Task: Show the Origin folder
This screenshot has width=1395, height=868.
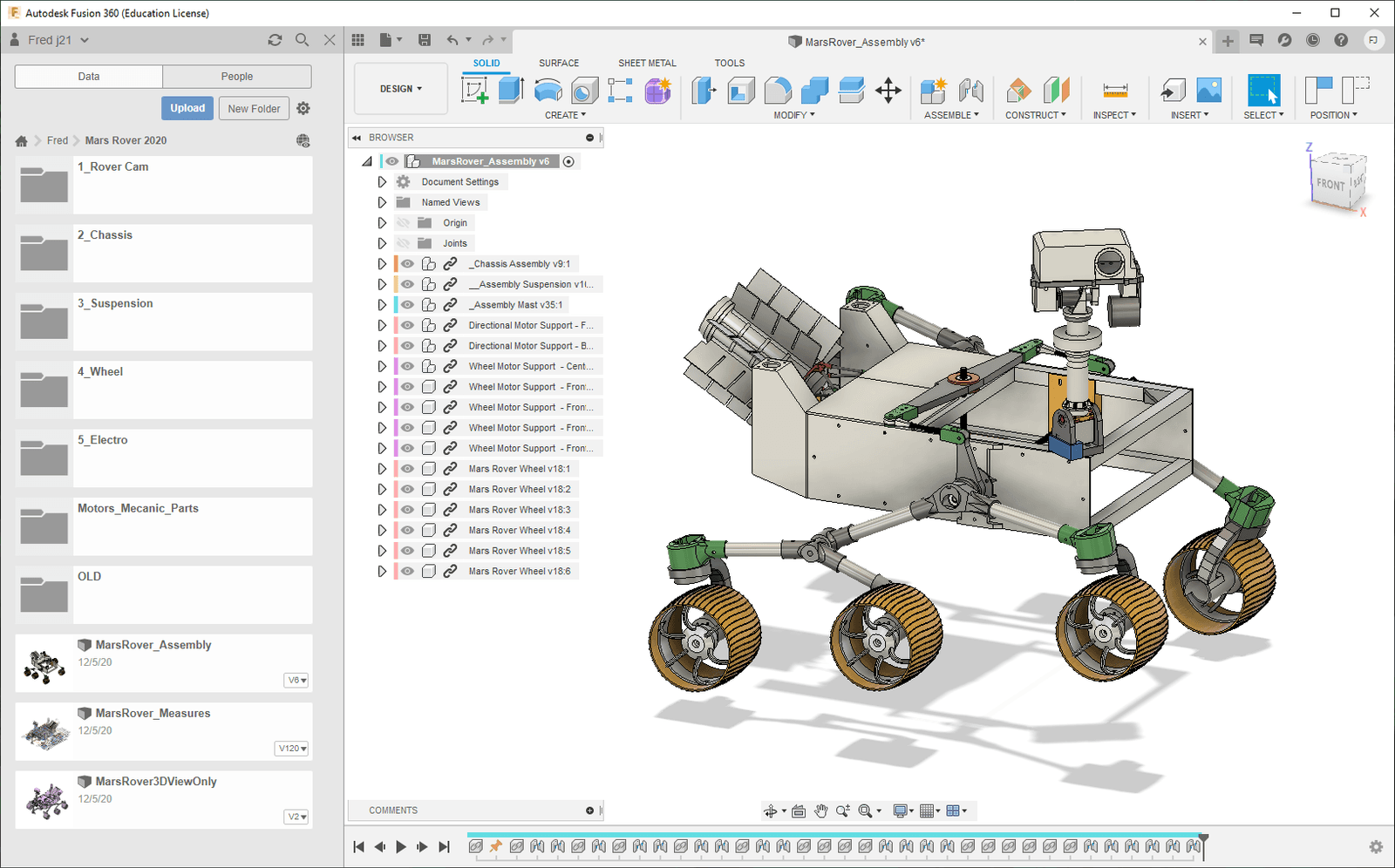Action: click(403, 223)
